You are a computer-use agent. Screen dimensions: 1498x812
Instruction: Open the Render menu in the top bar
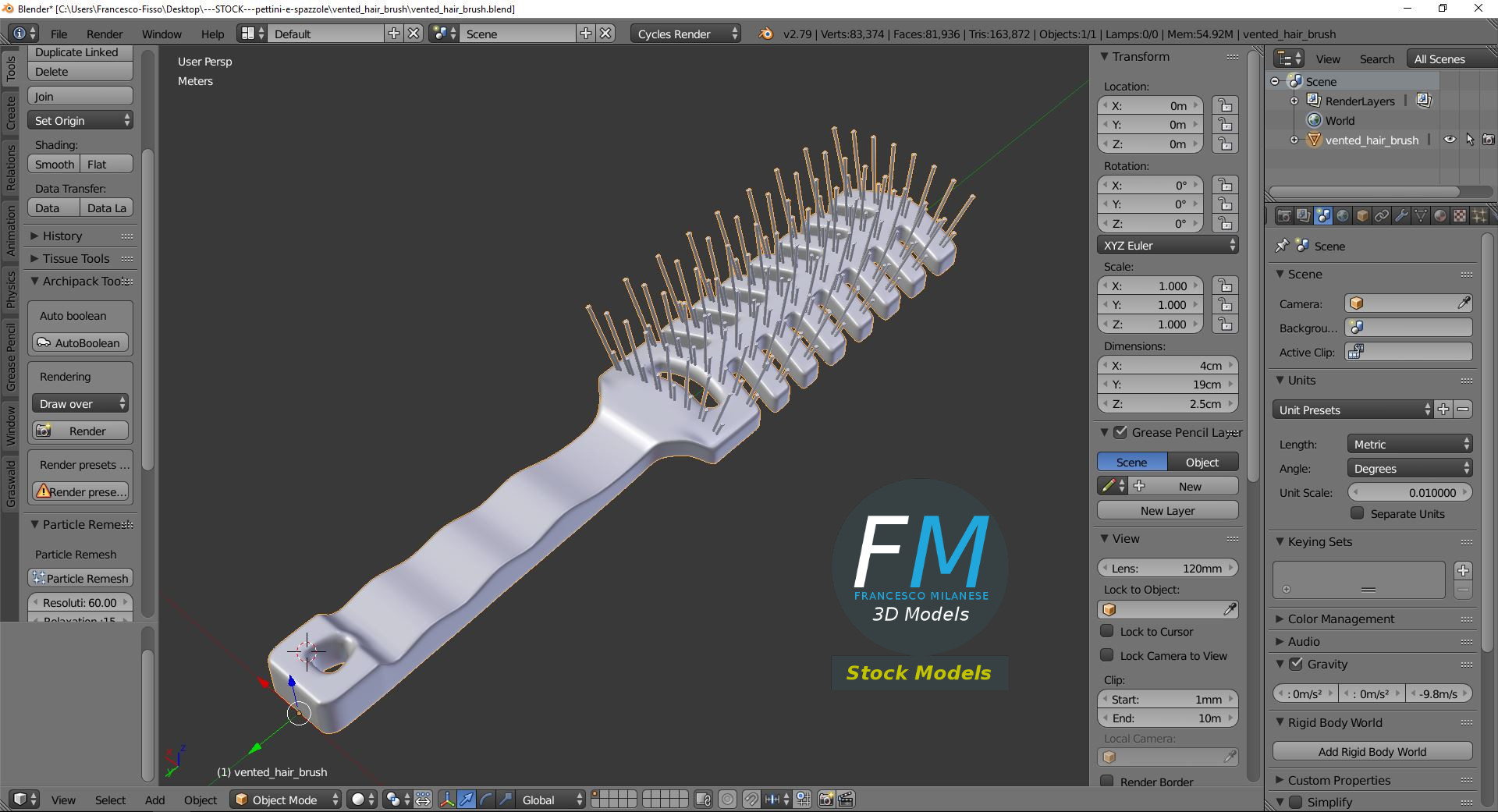click(x=105, y=34)
